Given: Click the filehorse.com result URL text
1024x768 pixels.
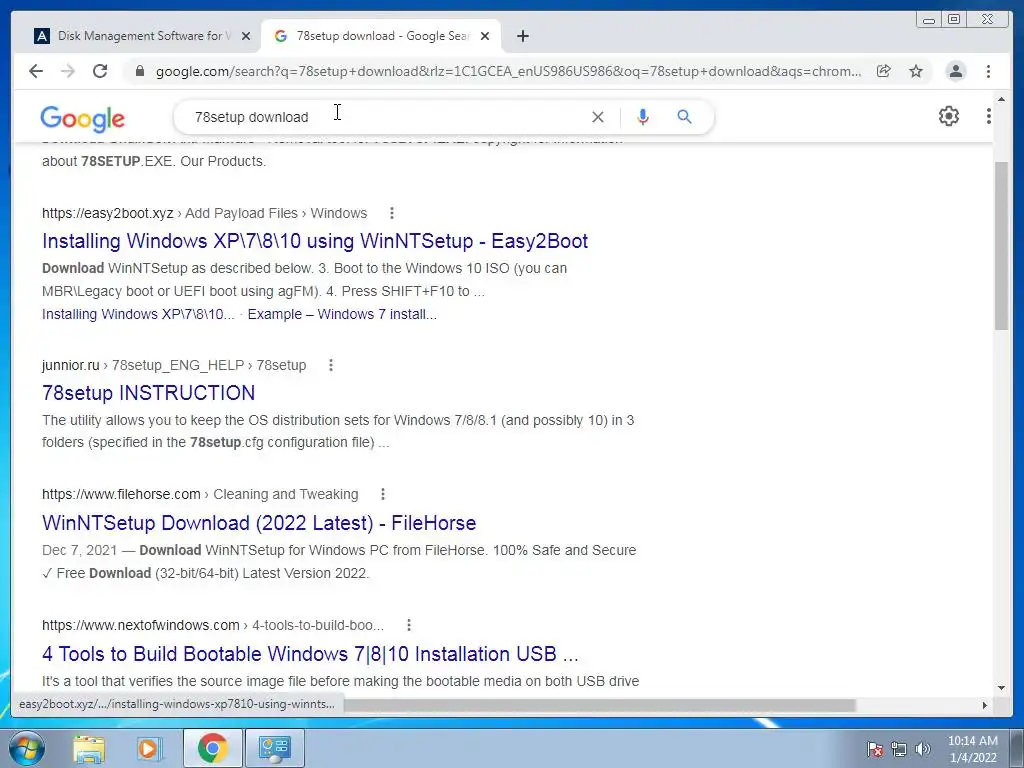Looking at the screenshot, I should 121,494.
